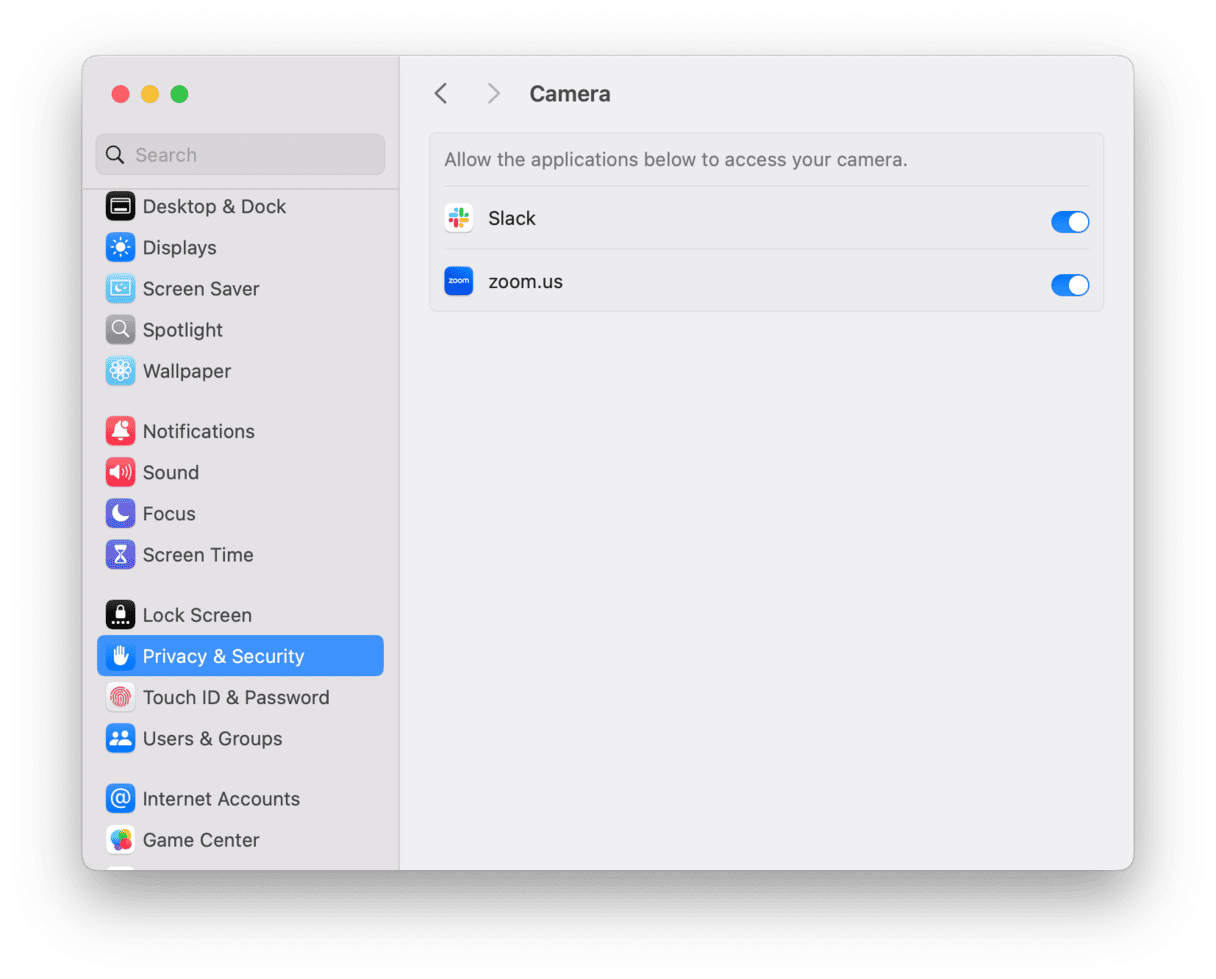Open Notifications settings
1216x979 pixels.
(240, 431)
